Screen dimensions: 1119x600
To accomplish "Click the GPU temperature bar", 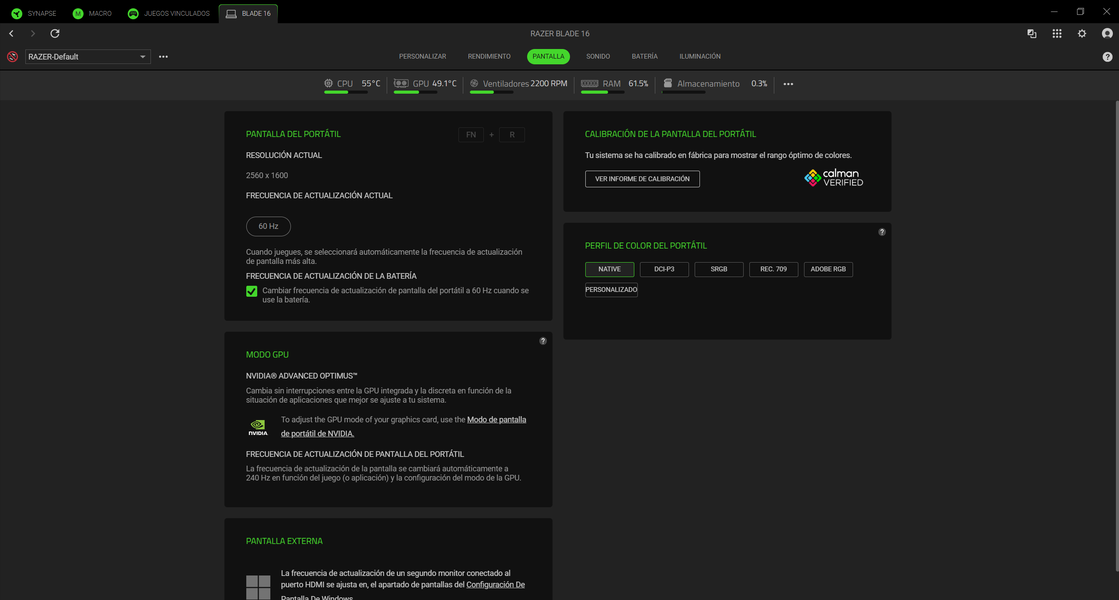I will point(415,92).
